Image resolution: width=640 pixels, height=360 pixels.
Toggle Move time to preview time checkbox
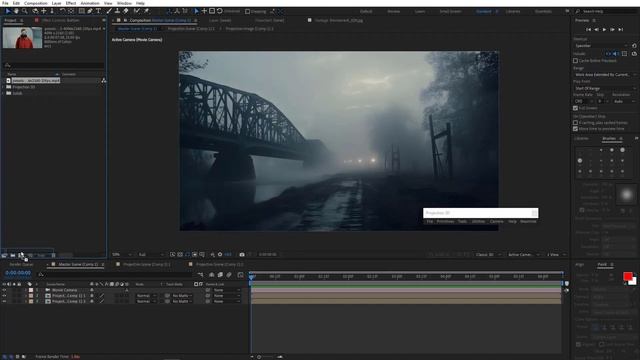[576, 129]
